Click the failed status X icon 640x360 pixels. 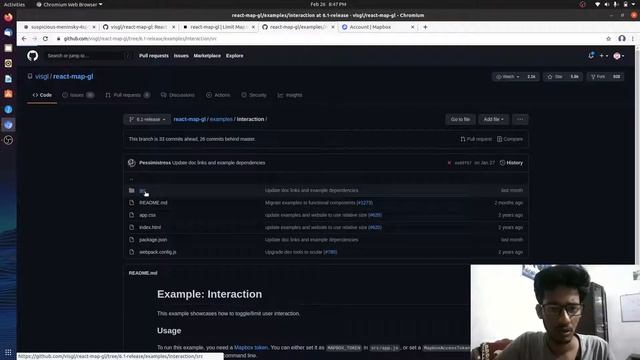[x=449, y=163]
